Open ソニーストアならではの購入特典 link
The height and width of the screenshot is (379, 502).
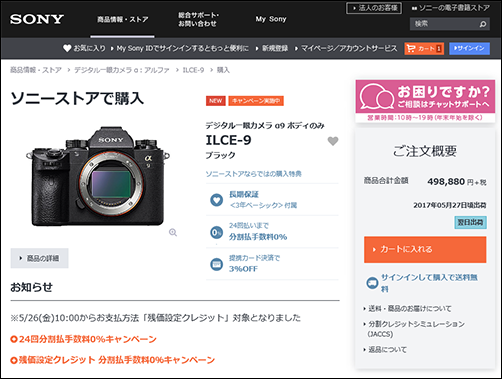click(x=254, y=174)
